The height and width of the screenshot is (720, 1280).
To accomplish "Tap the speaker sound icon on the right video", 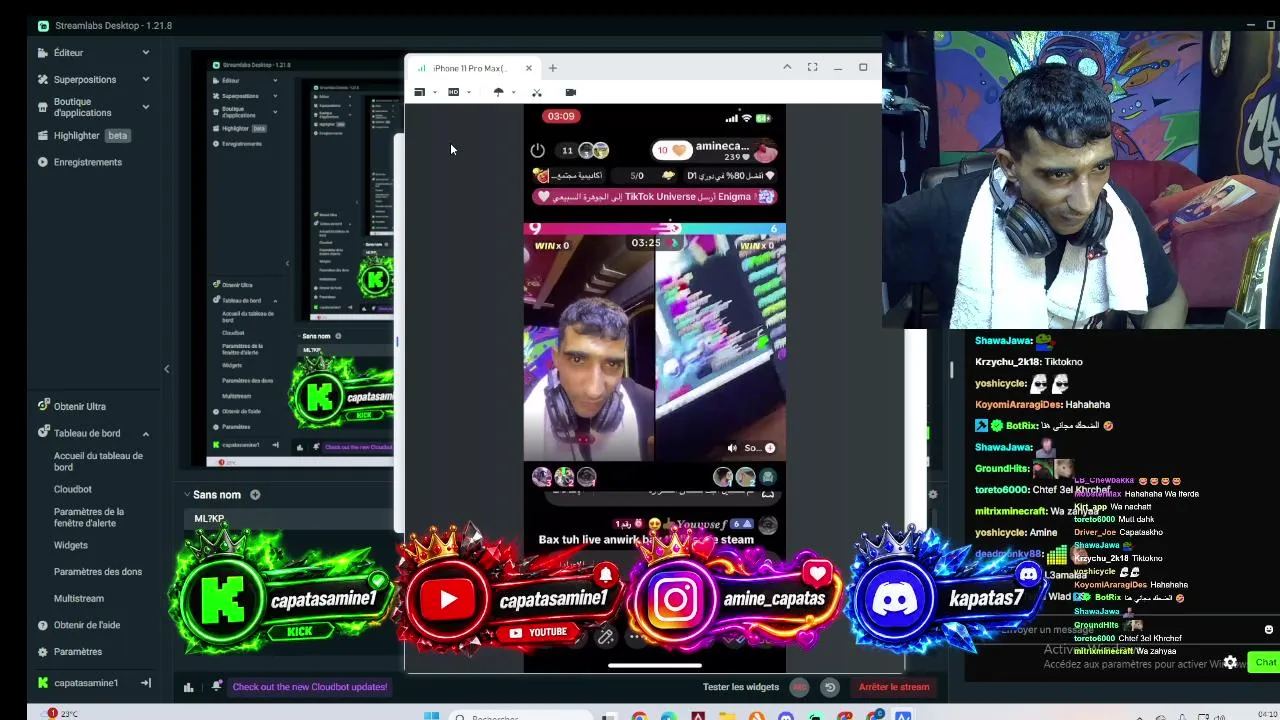I will [x=732, y=448].
